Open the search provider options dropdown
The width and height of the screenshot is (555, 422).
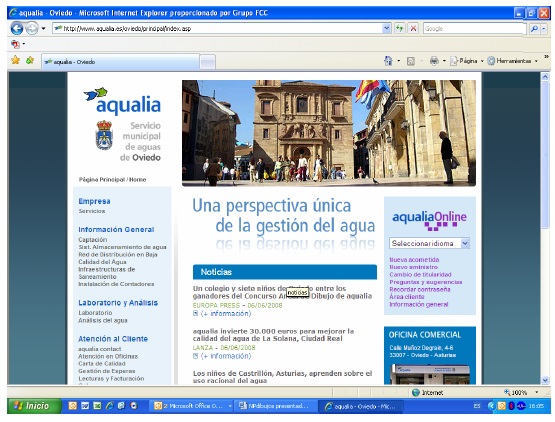544,28
